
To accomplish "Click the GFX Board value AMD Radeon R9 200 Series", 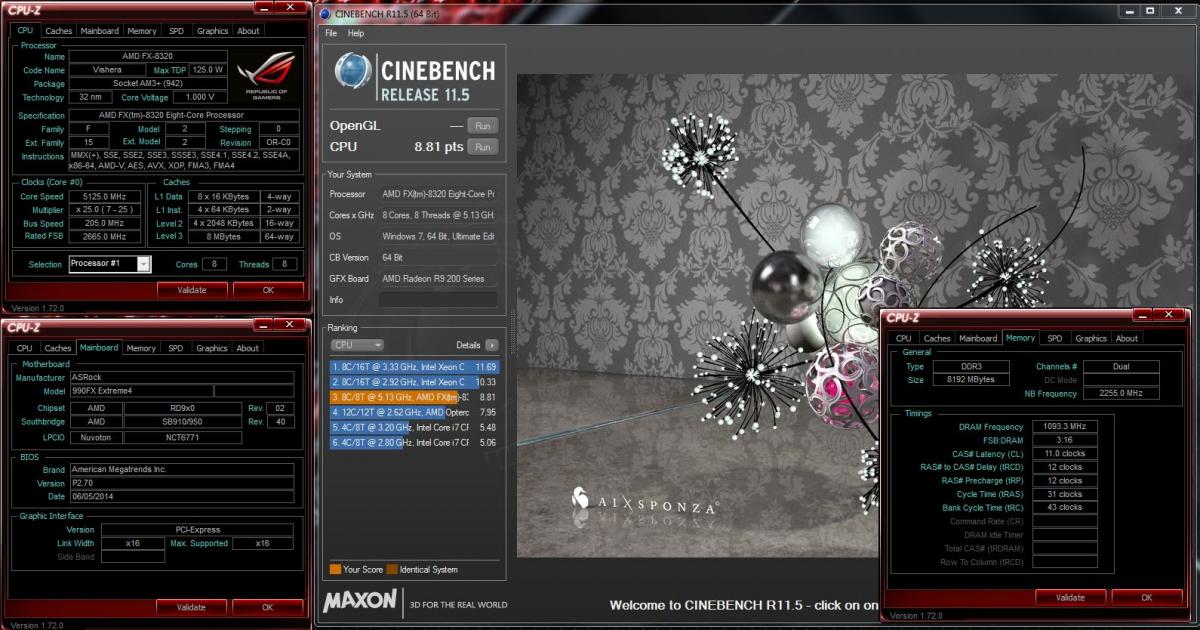I will [438, 278].
